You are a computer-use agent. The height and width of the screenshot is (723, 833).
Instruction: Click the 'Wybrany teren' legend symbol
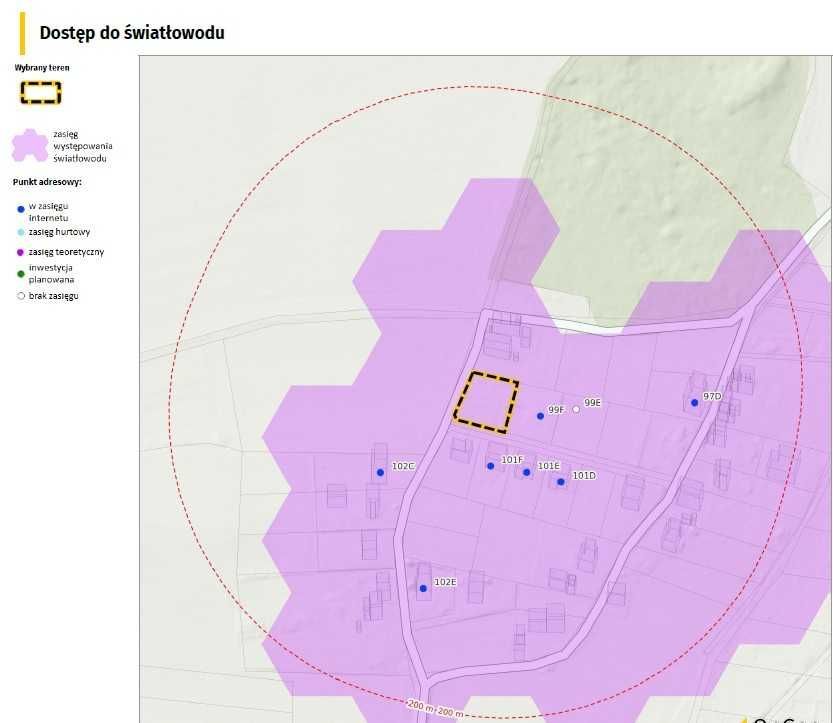pyautogui.click(x=41, y=92)
